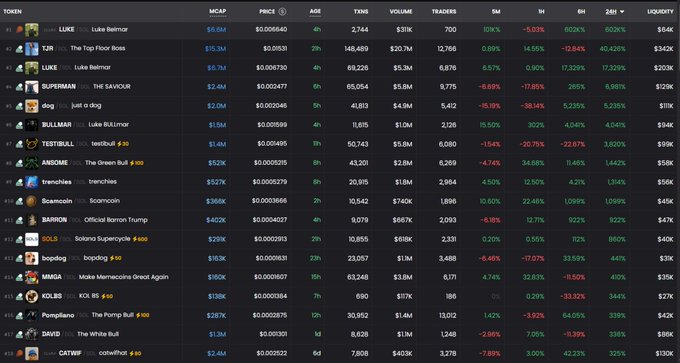
Task: Sort by the TRADERS column header
Action: click(444, 12)
